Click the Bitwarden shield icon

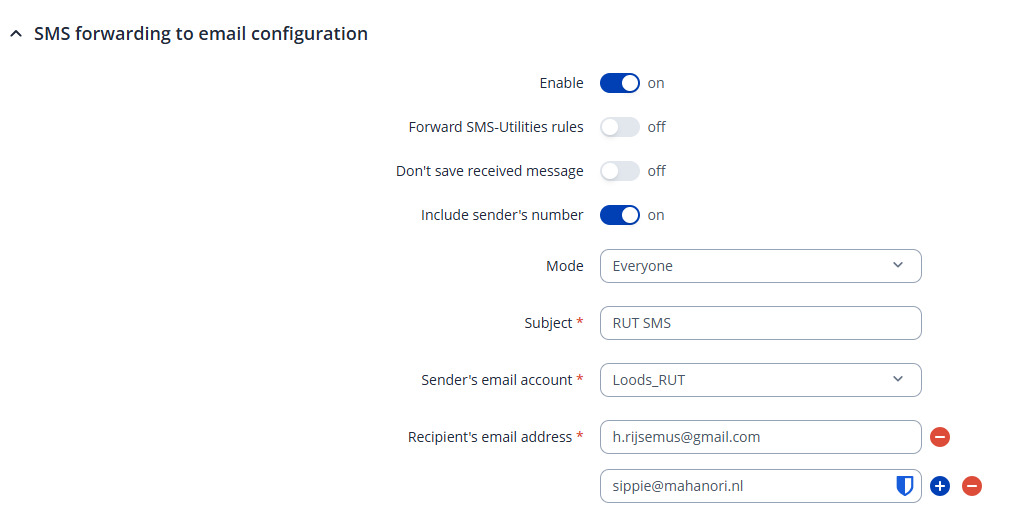[904, 486]
